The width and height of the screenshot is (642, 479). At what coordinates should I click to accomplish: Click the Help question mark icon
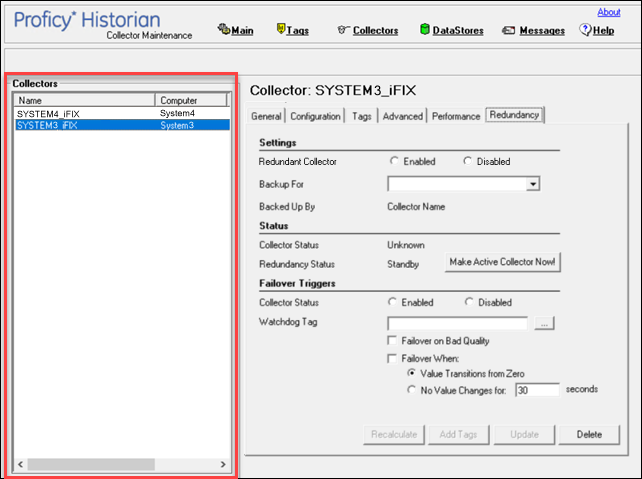pos(585,29)
